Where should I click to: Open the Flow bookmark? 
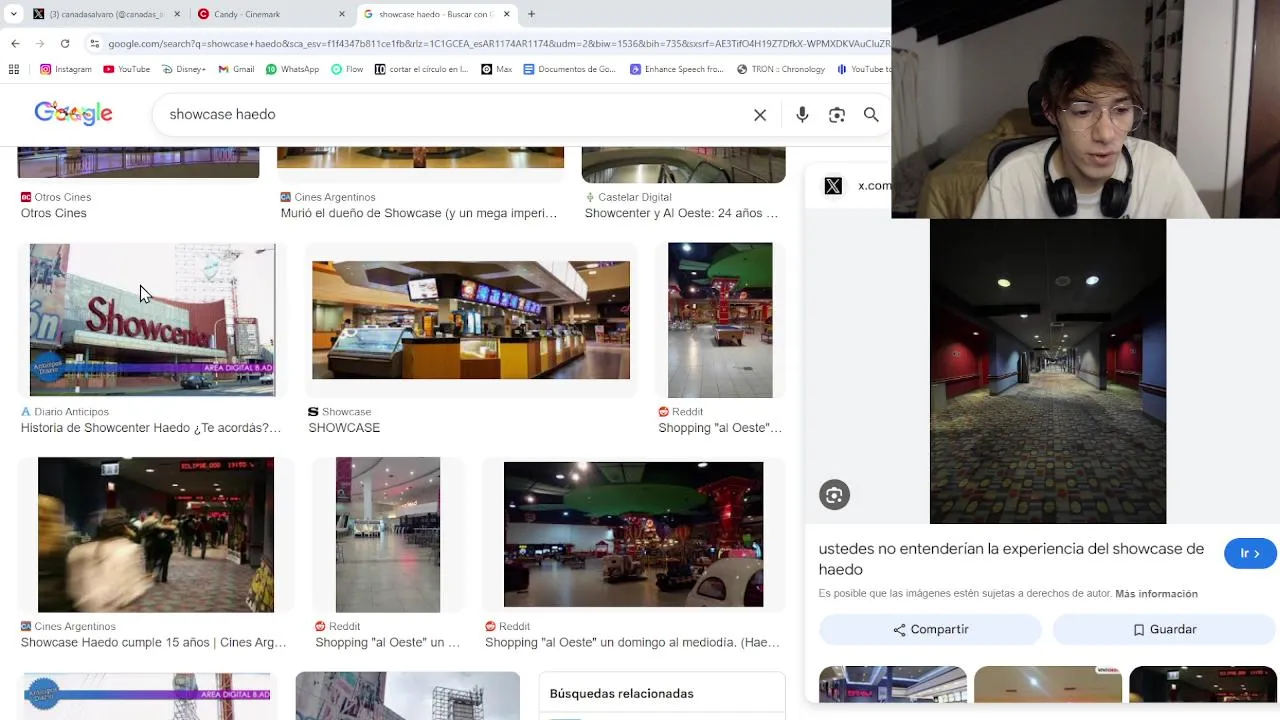click(347, 69)
